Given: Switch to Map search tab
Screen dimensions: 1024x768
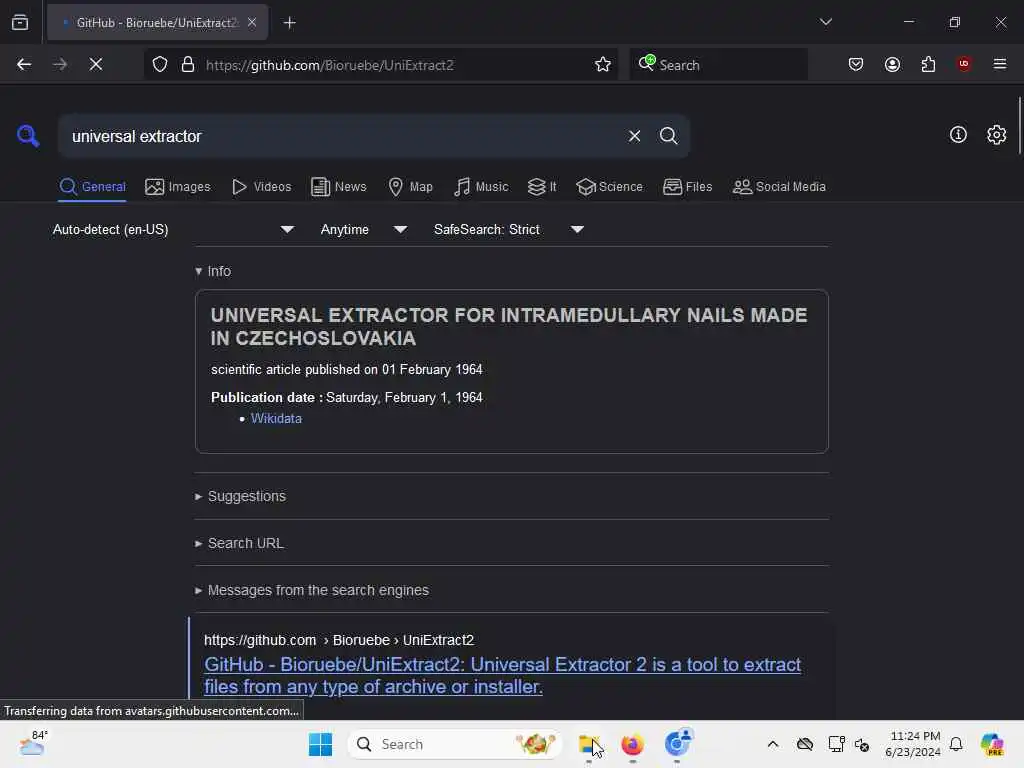Looking at the screenshot, I should 410,187.
